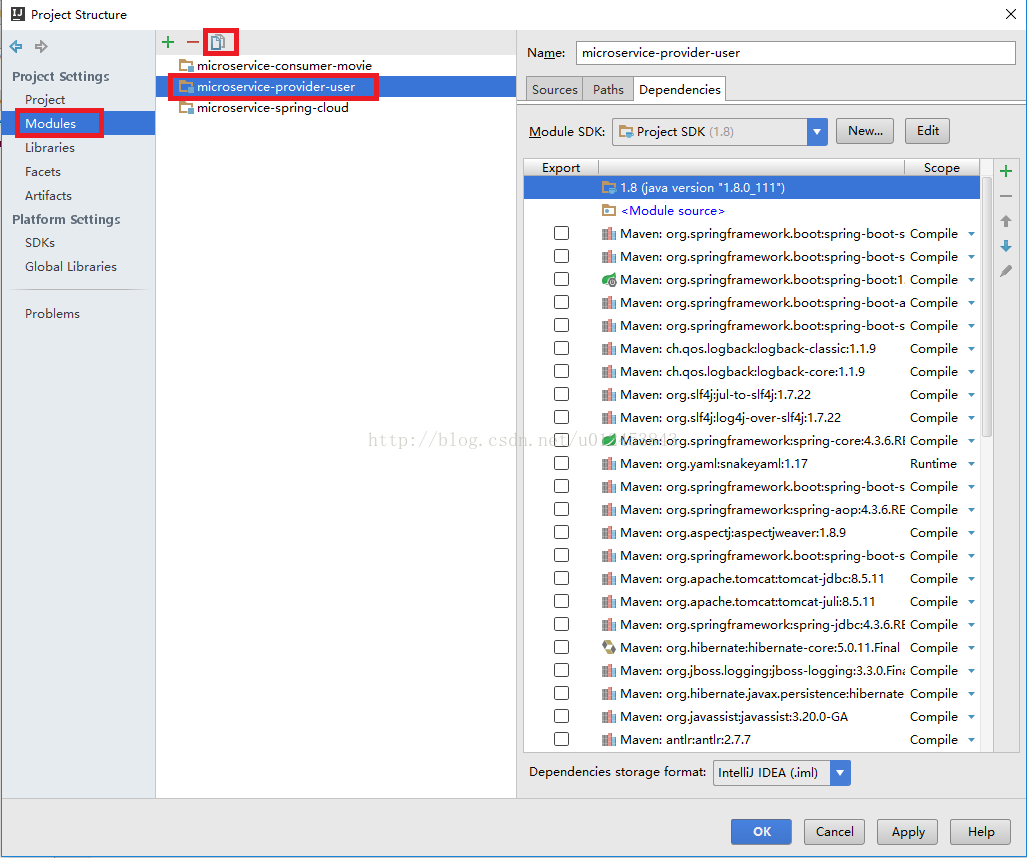Move dependency up with up arrow

[1006, 221]
